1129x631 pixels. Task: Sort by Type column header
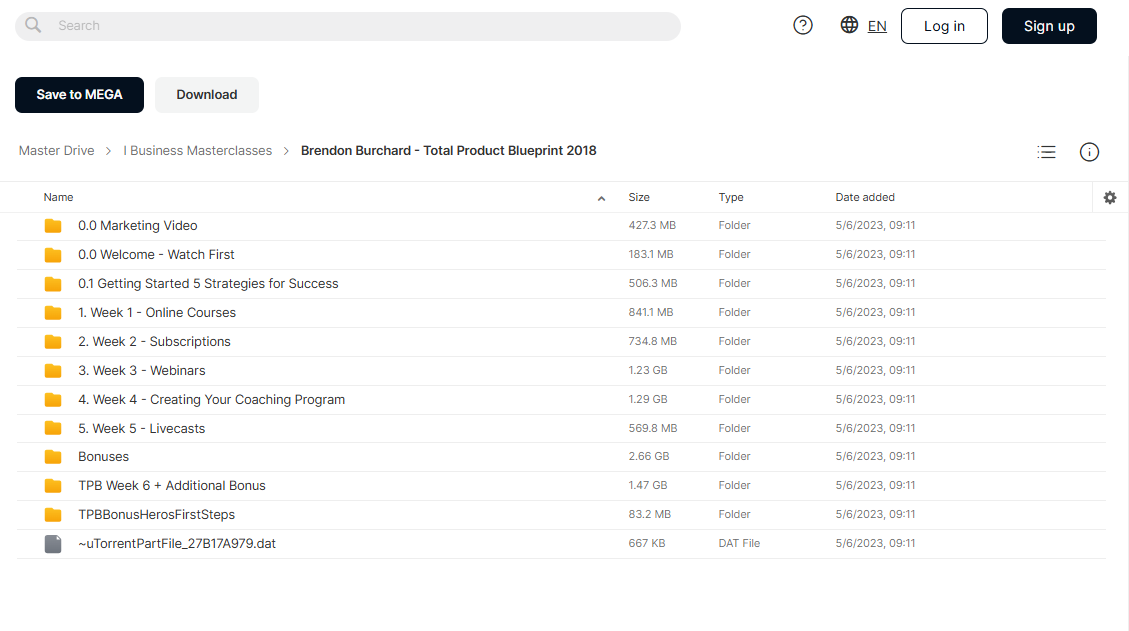731,197
